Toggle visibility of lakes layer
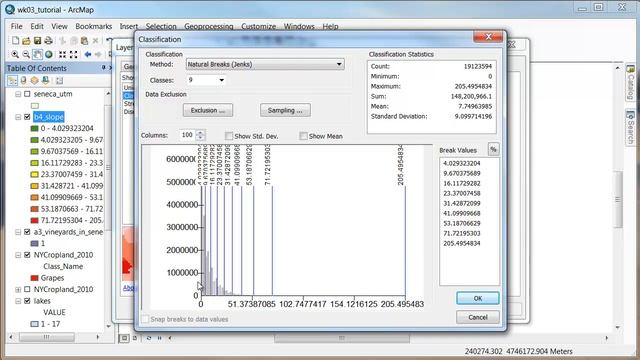Viewport: 640px width, 360px height. 27,301
